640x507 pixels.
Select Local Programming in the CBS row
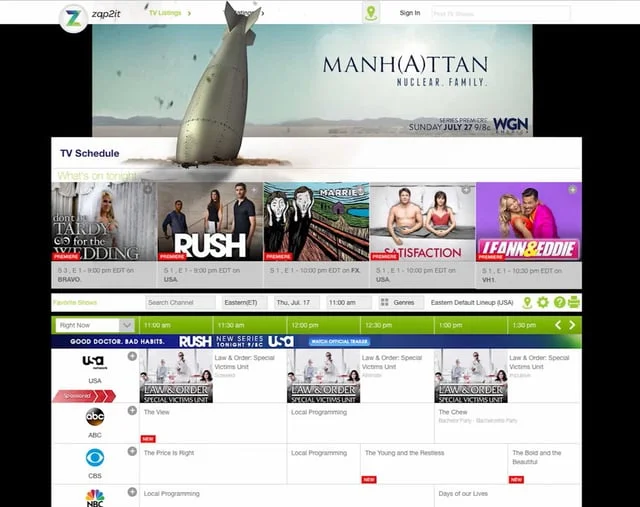point(319,453)
